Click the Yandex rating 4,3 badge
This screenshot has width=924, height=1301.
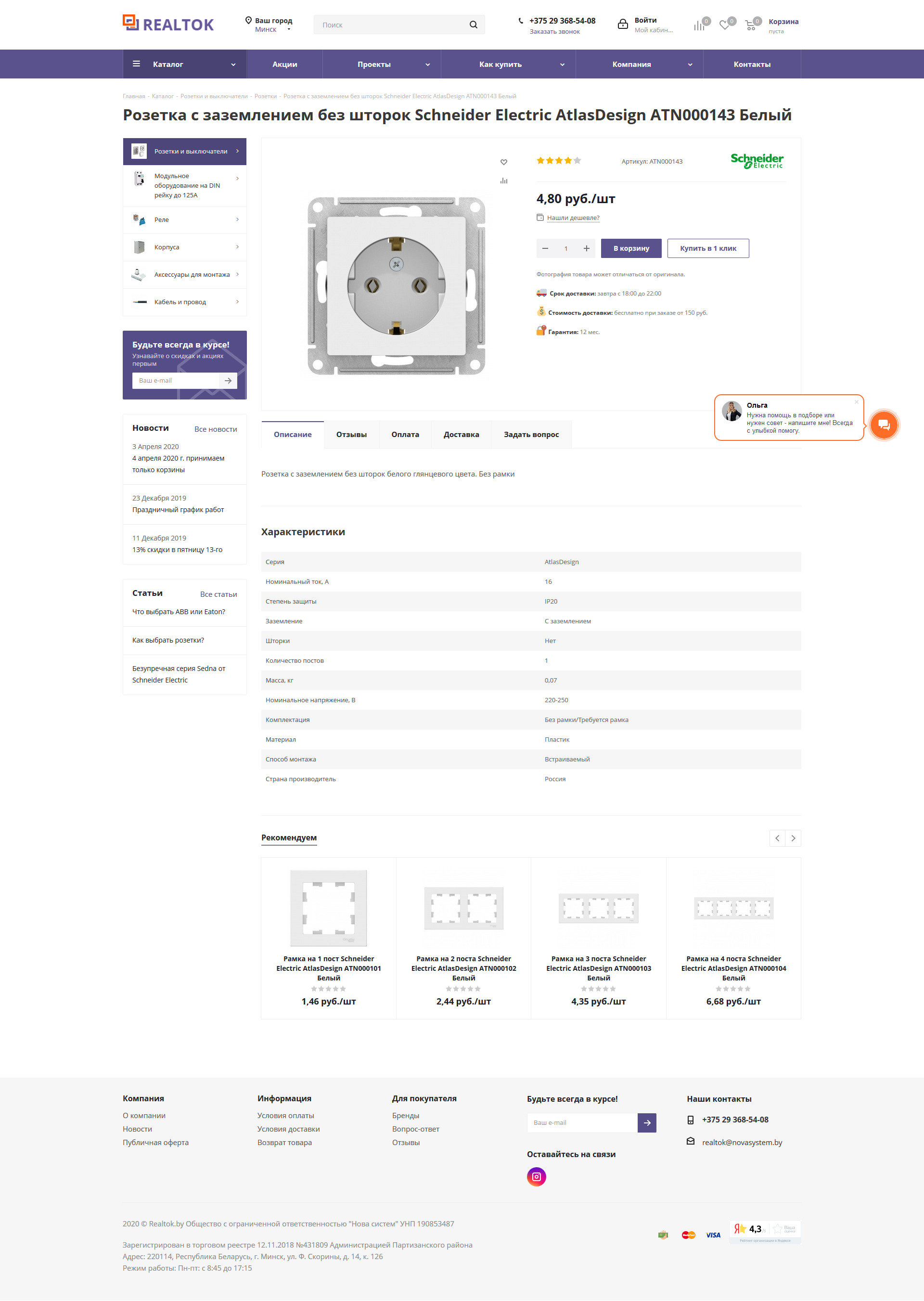pyautogui.click(x=765, y=1232)
